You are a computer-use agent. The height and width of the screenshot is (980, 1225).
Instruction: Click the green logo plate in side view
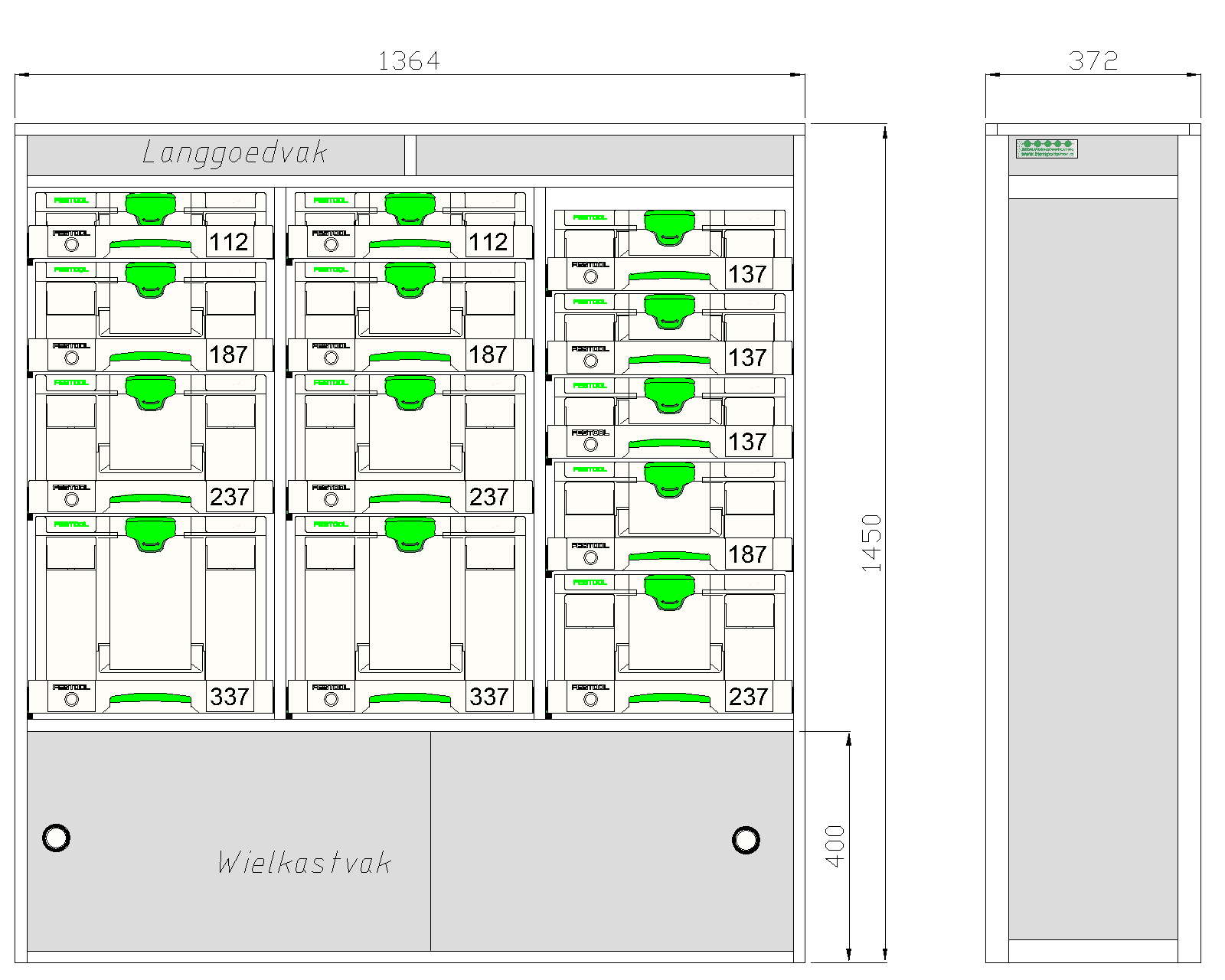(1047, 149)
